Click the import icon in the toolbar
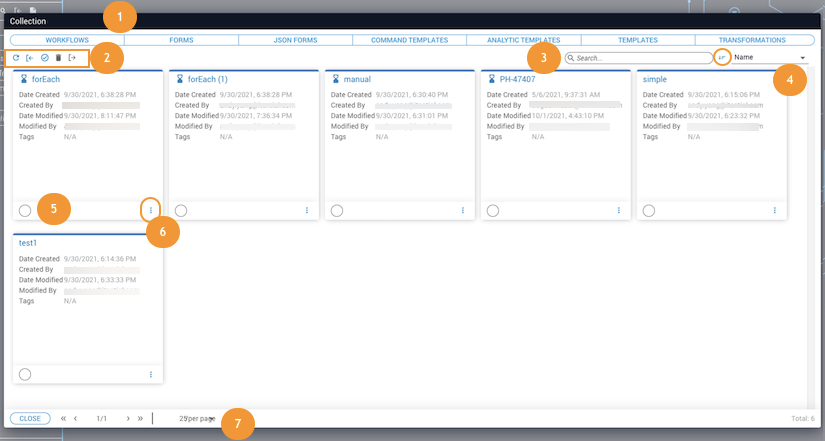This screenshot has height=441, width=825. [x=30, y=58]
